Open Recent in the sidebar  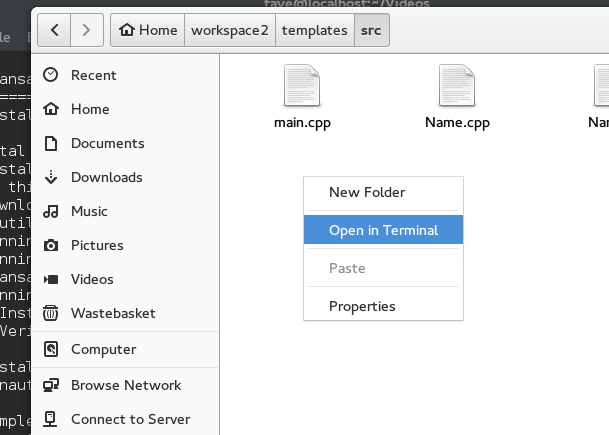tap(125, 75)
